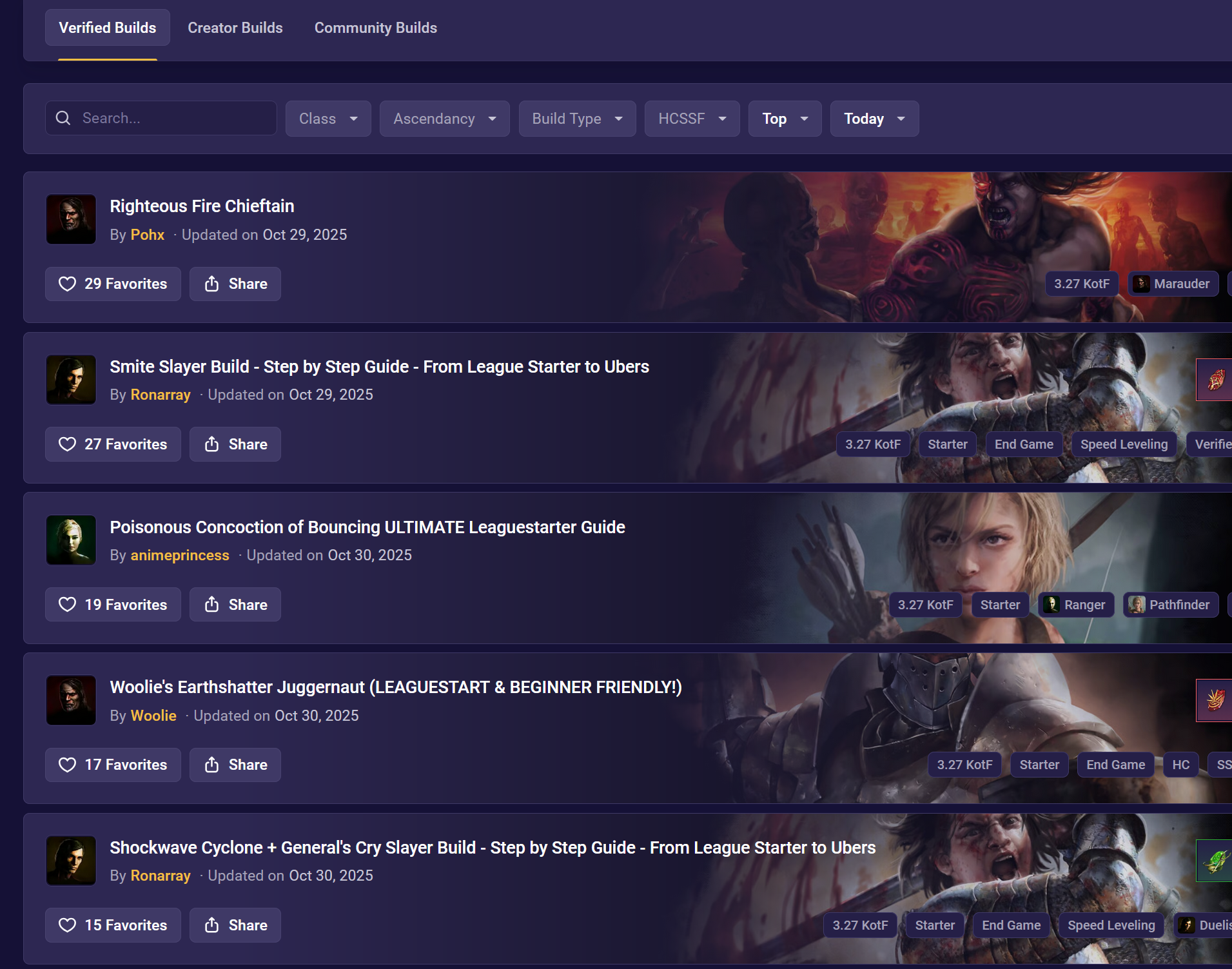The height and width of the screenshot is (969, 1232).
Task: Click the Smite skill gem icon
Action: click(1215, 380)
